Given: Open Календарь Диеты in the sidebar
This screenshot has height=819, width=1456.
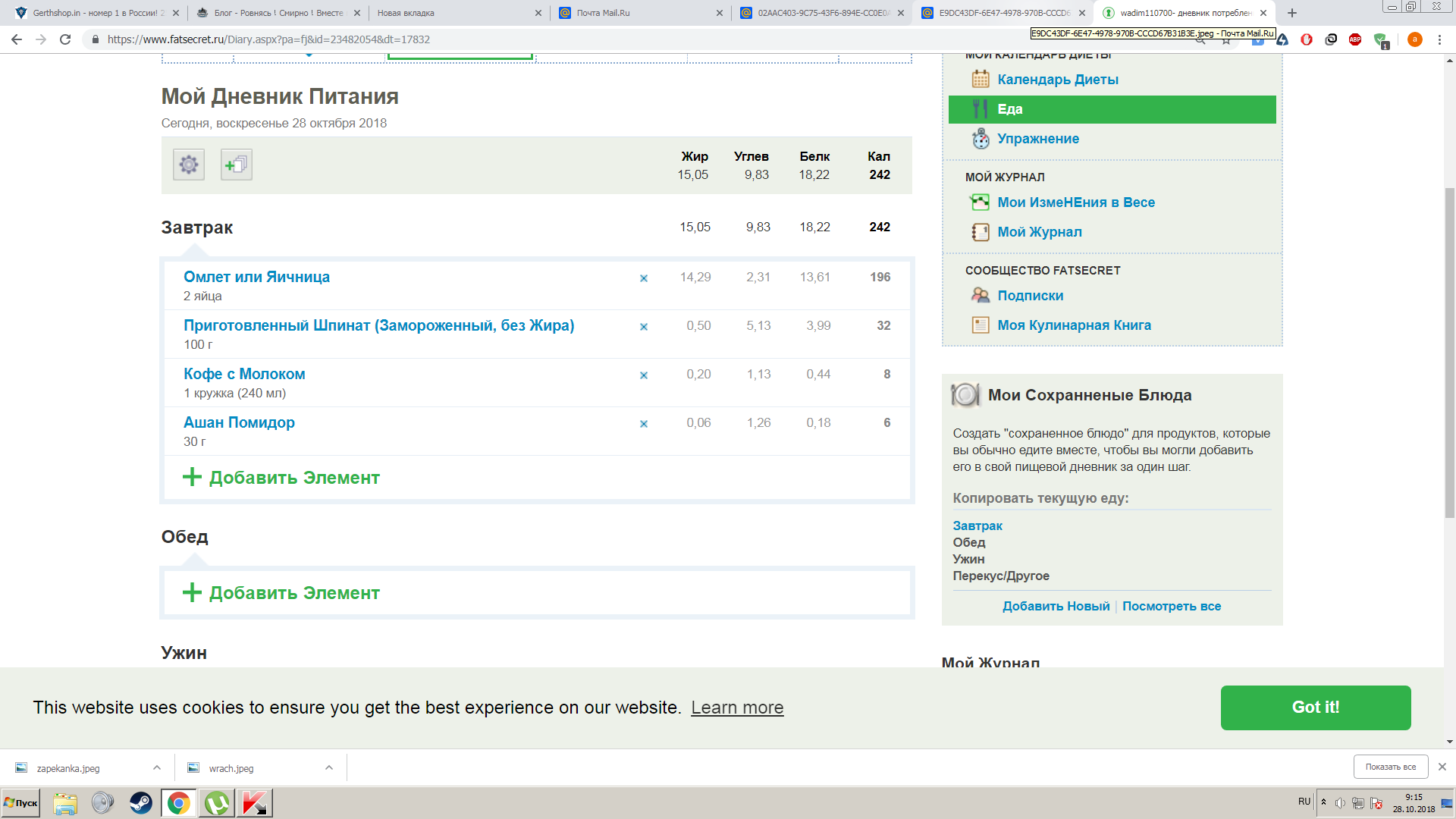Looking at the screenshot, I should pos(1057,80).
